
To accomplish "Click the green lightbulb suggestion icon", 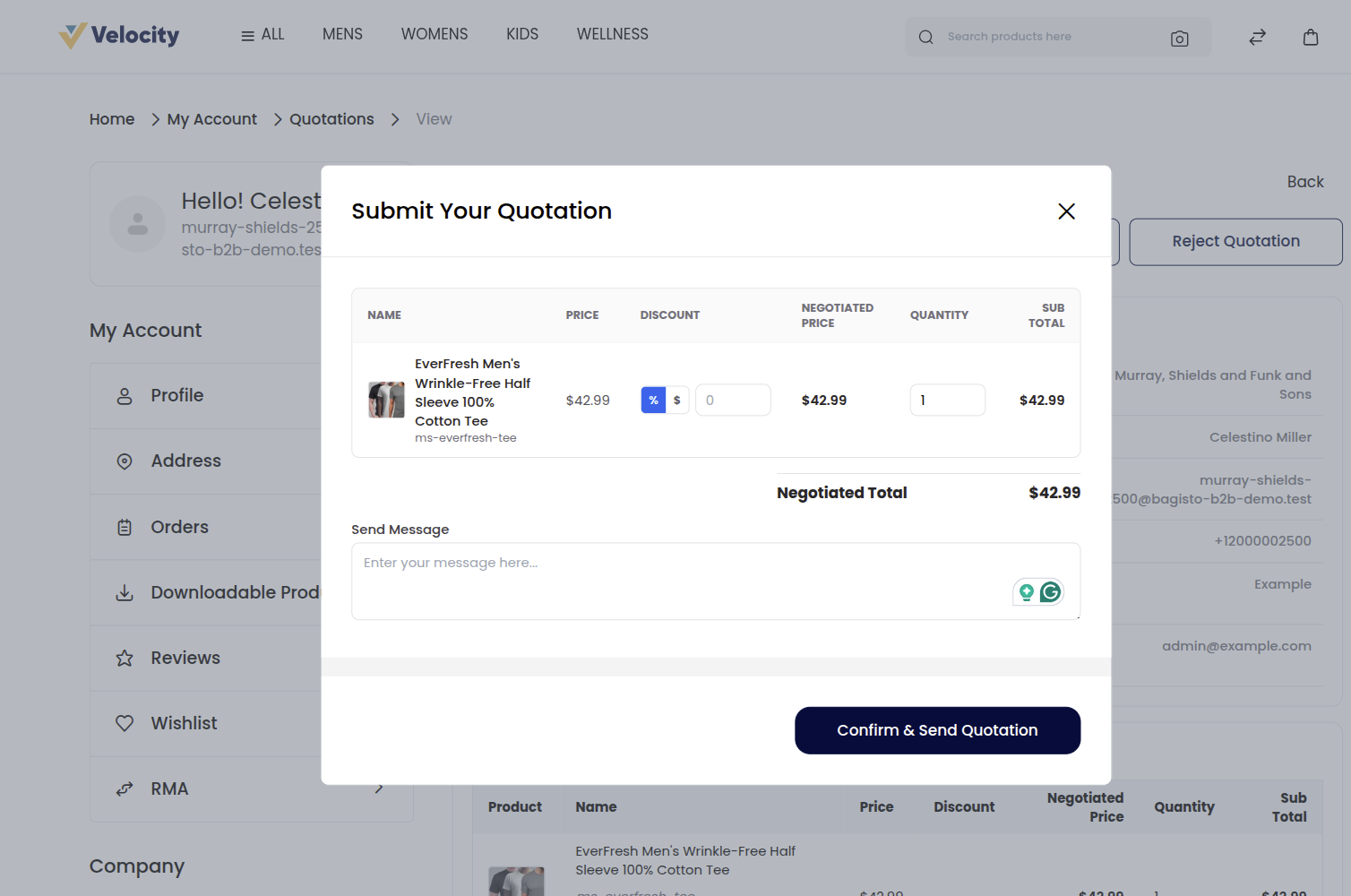I will coord(1027,591).
